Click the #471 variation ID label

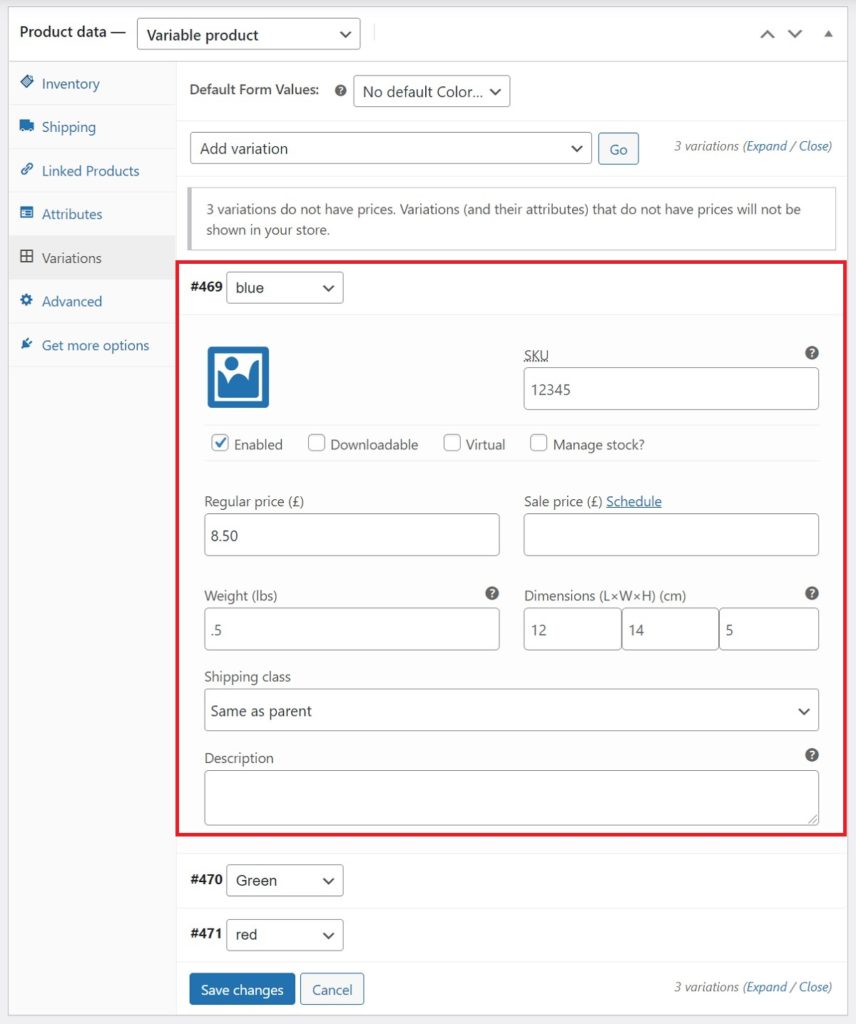click(x=206, y=934)
